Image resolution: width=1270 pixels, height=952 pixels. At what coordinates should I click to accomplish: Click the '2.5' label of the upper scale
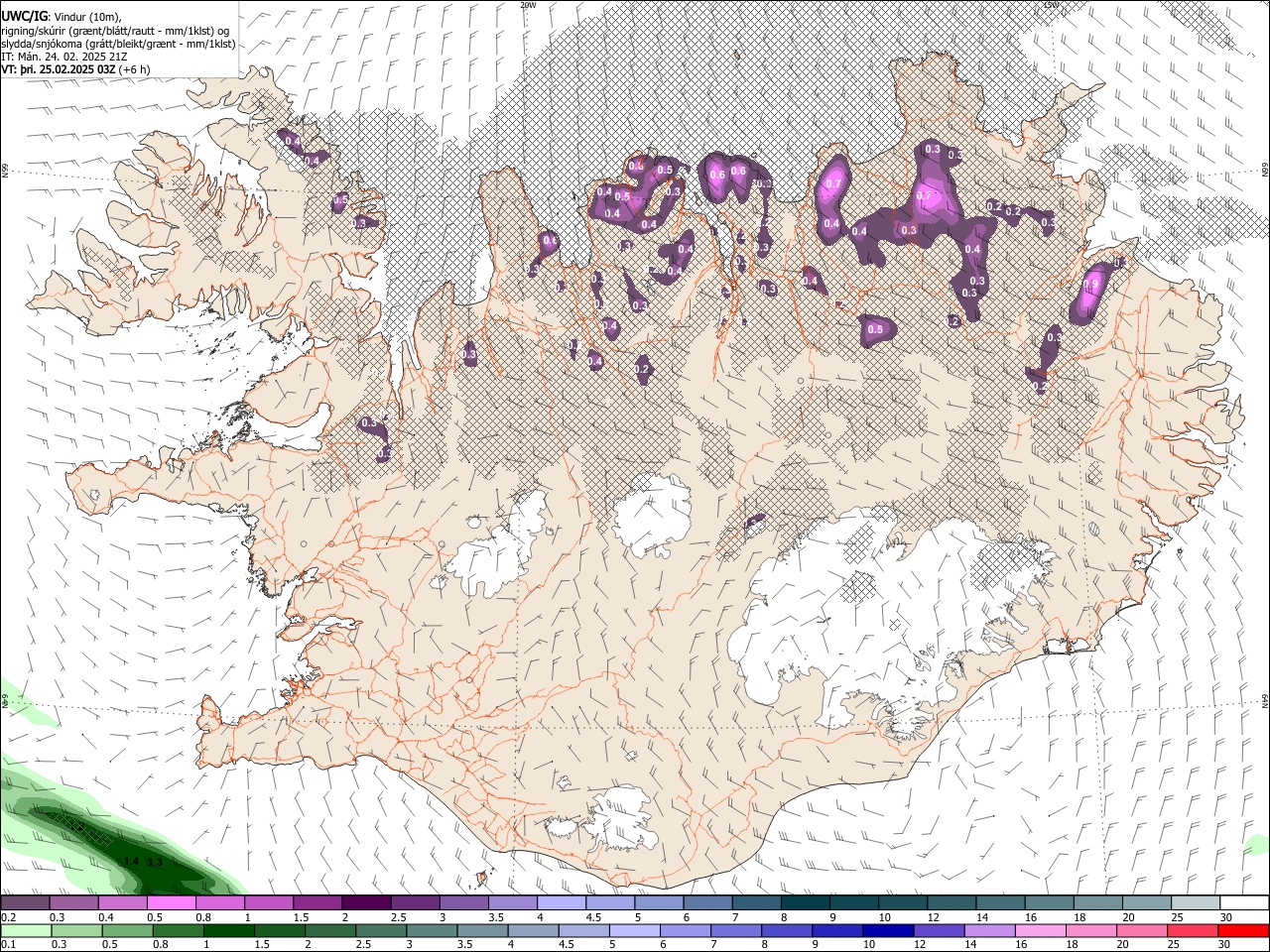[x=399, y=917]
